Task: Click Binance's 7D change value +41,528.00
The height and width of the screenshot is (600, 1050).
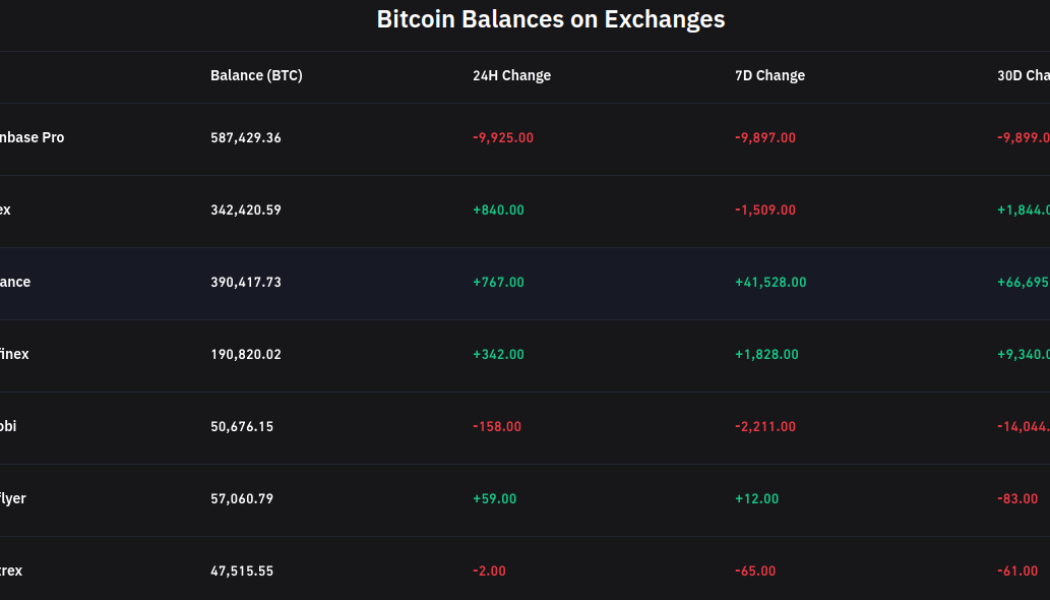Action: click(x=771, y=281)
